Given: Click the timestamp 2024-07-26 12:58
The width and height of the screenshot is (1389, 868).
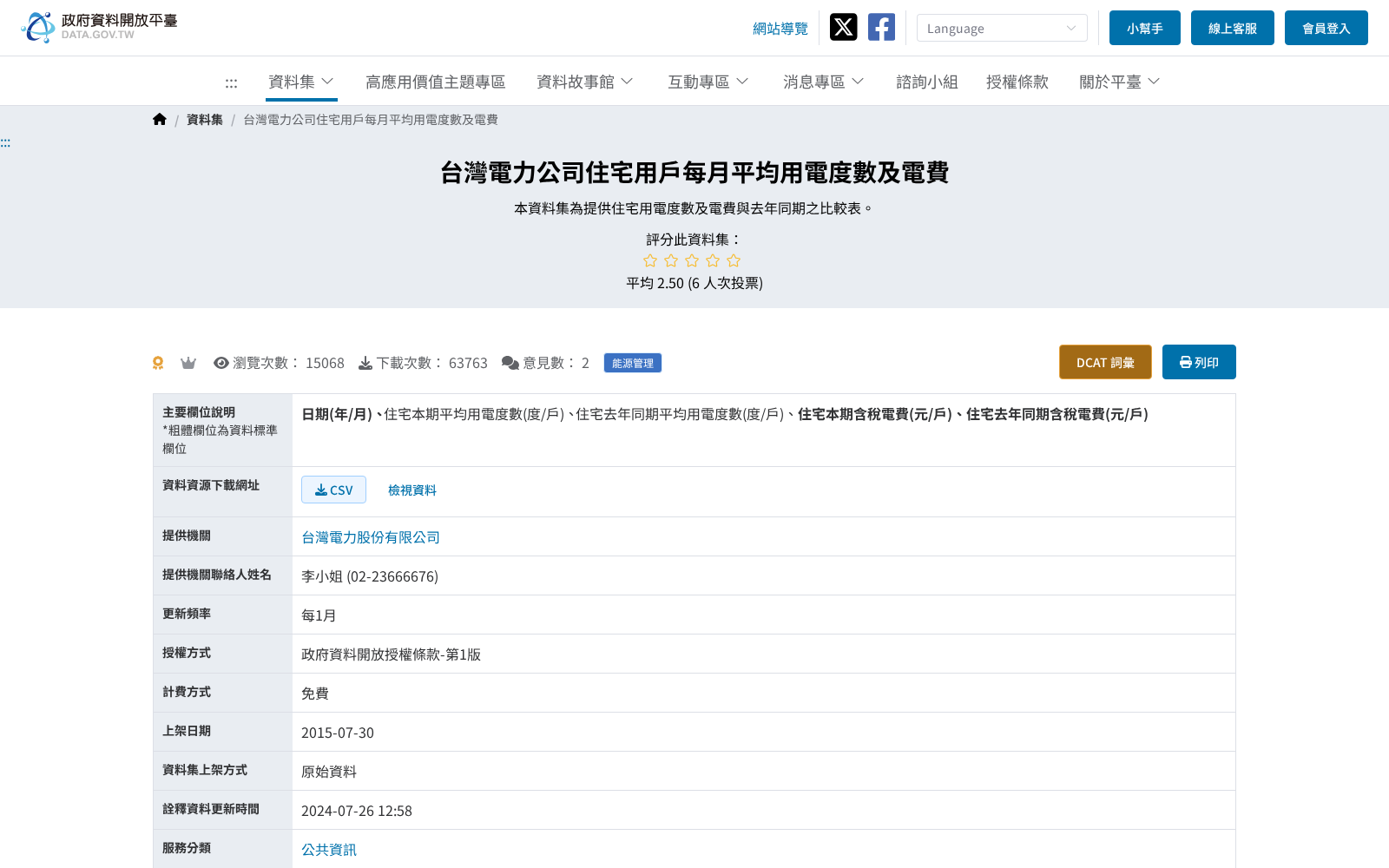Looking at the screenshot, I should (357, 811).
